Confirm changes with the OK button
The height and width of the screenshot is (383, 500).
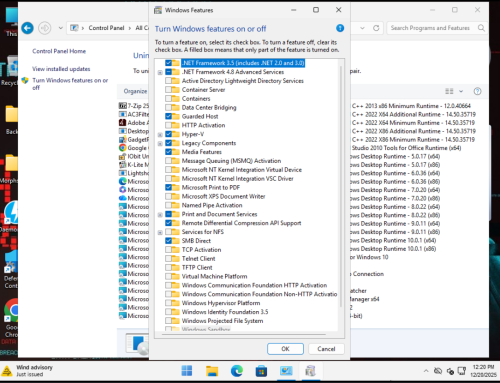(x=285, y=349)
